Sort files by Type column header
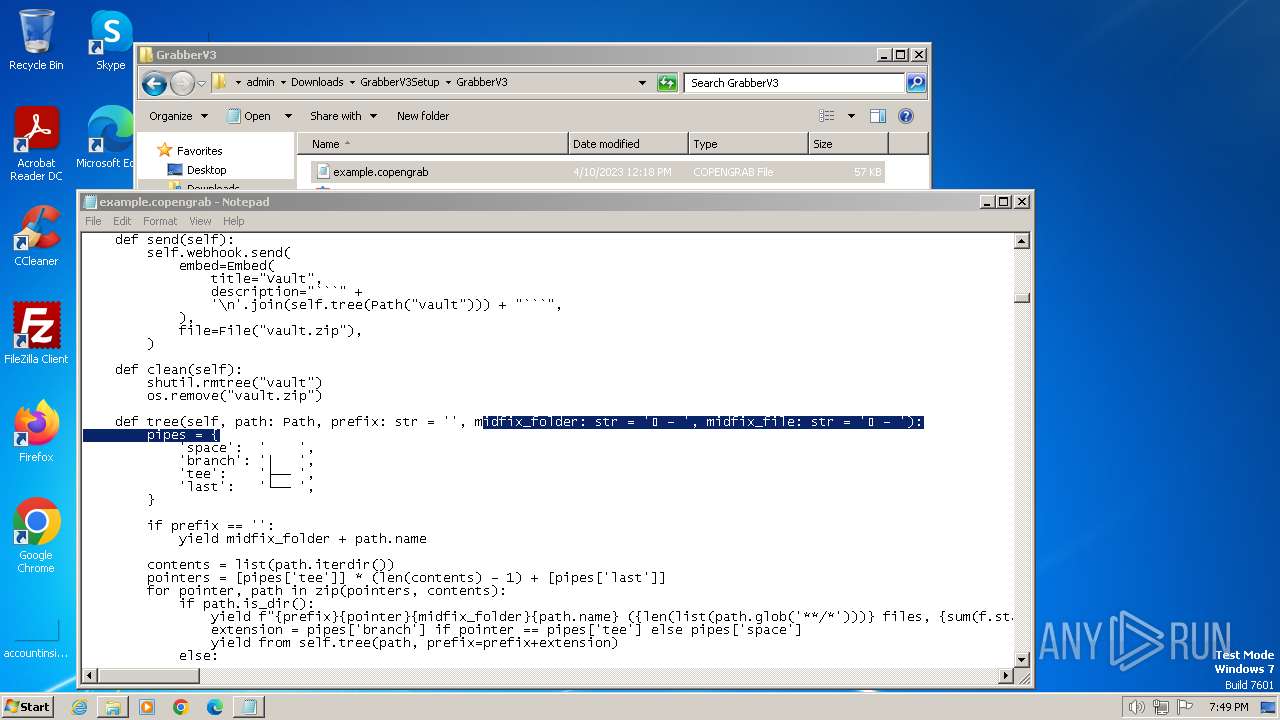 click(748, 144)
